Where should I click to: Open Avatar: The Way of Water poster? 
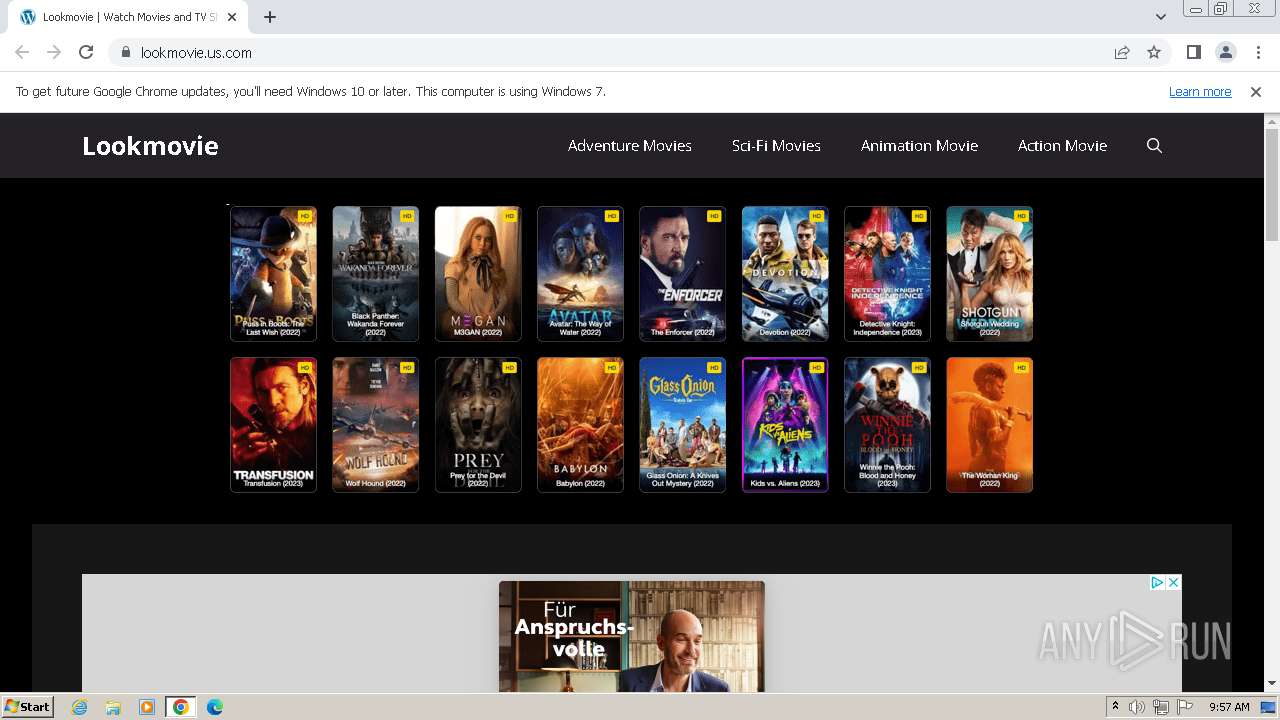[580, 274]
